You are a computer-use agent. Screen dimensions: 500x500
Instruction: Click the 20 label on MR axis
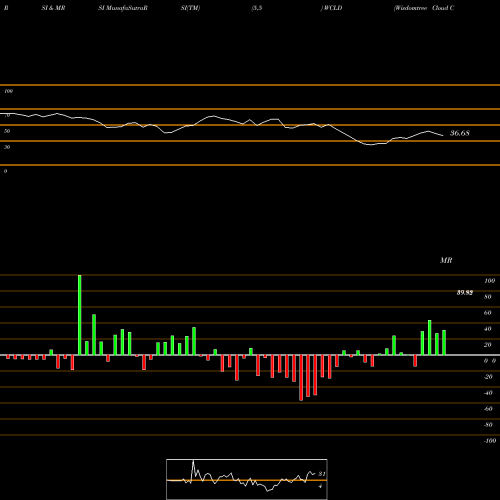coord(487,345)
